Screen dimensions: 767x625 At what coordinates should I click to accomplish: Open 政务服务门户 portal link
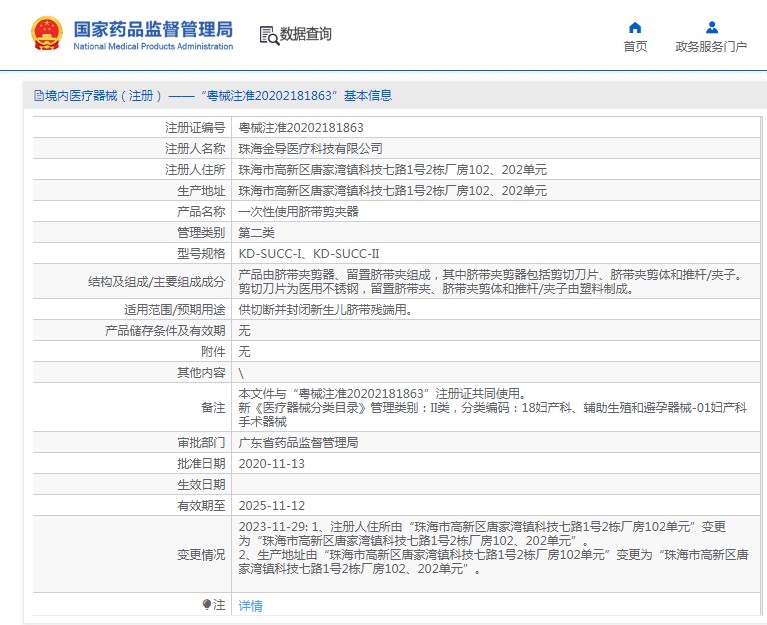(711, 46)
